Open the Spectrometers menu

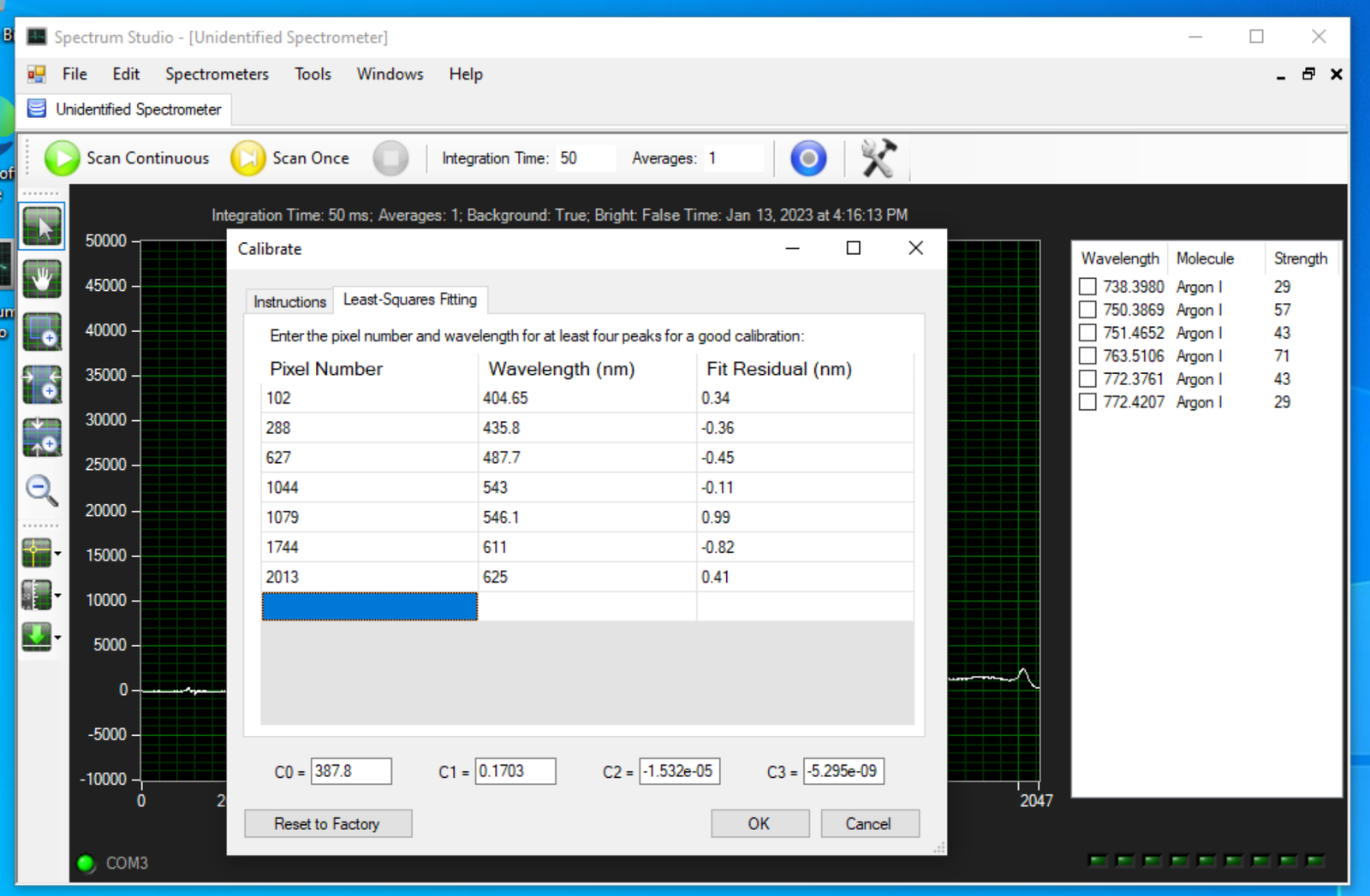click(x=217, y=74)
